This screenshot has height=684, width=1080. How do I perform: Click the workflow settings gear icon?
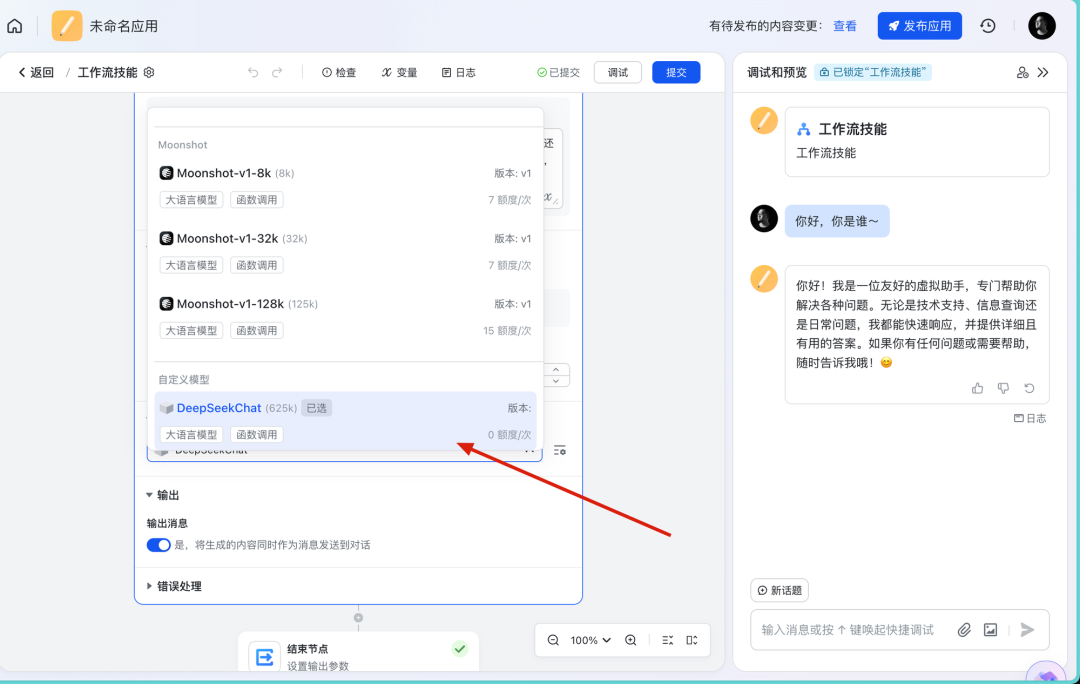(149, 72)
